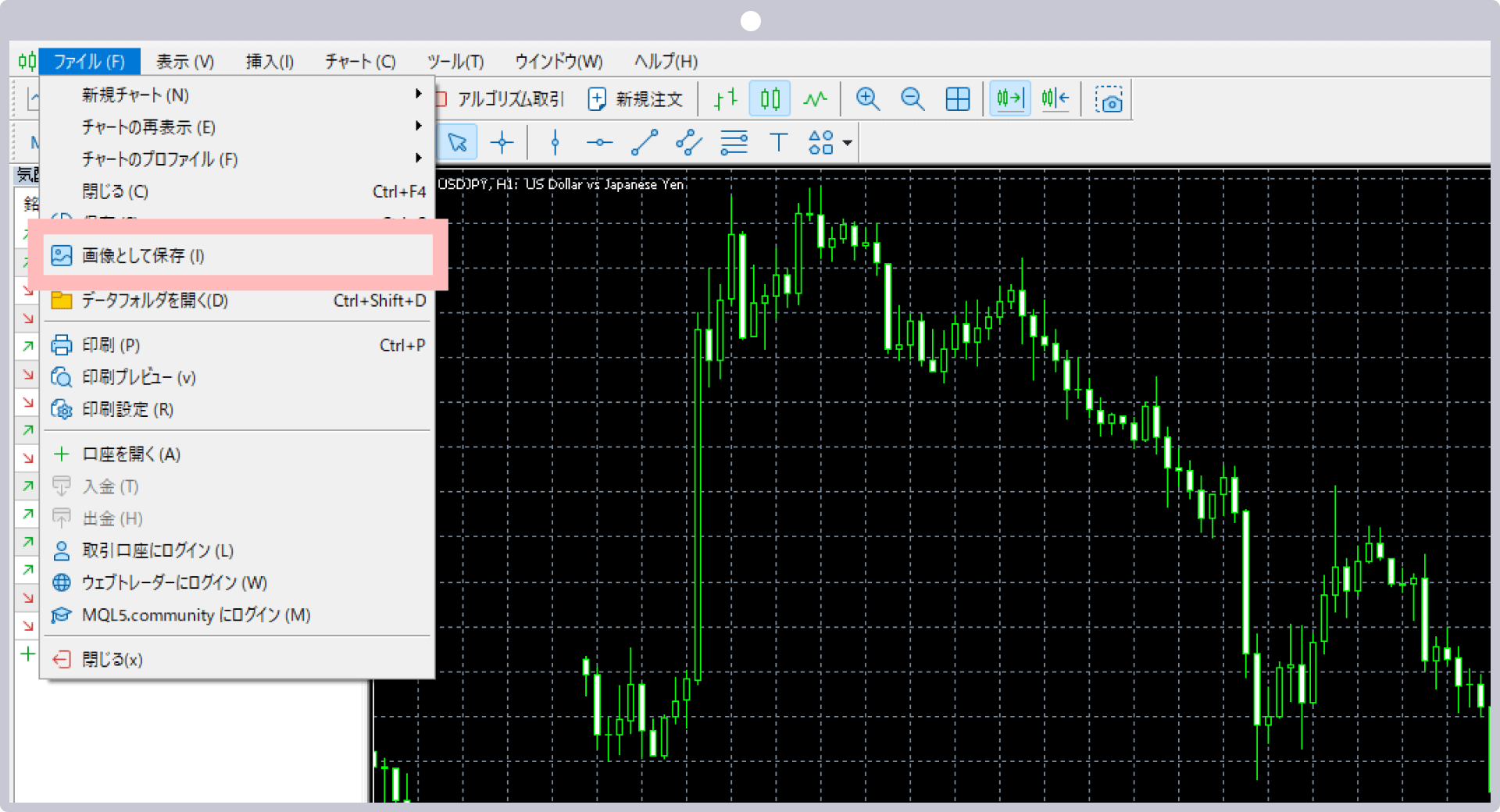The width and height of the screenshot is (1500, 812).
Task: Take a chart screenshot with camera icon
Action: (x=1109, y=100)
